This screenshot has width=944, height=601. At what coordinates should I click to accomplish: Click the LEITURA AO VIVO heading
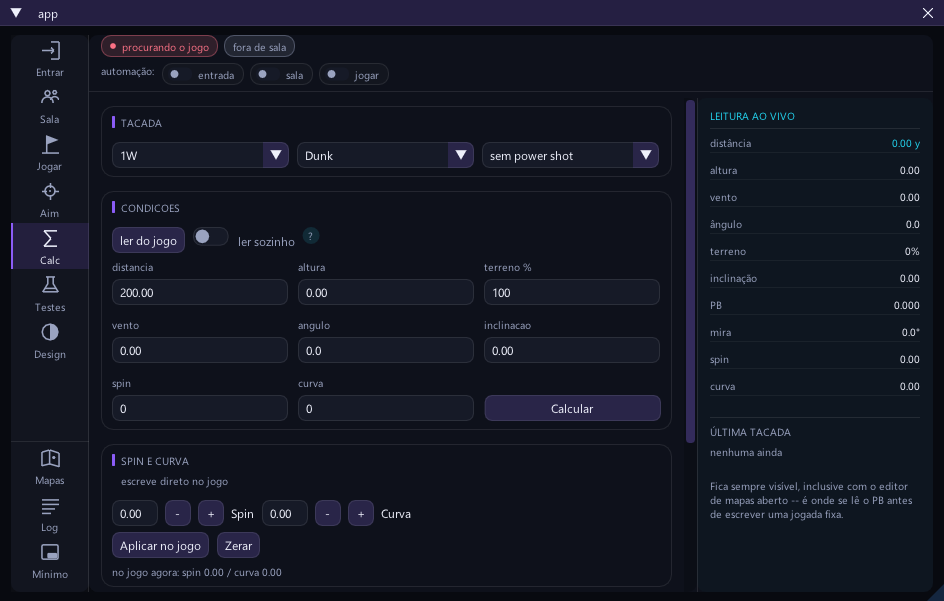(752, 116)
